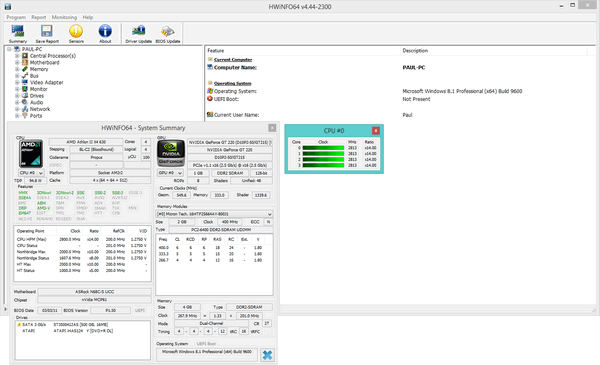The height and width of the screenshot is (365, 600).
Task: Click the Computer Name icon in Feature list
Action: click(210, 67)
